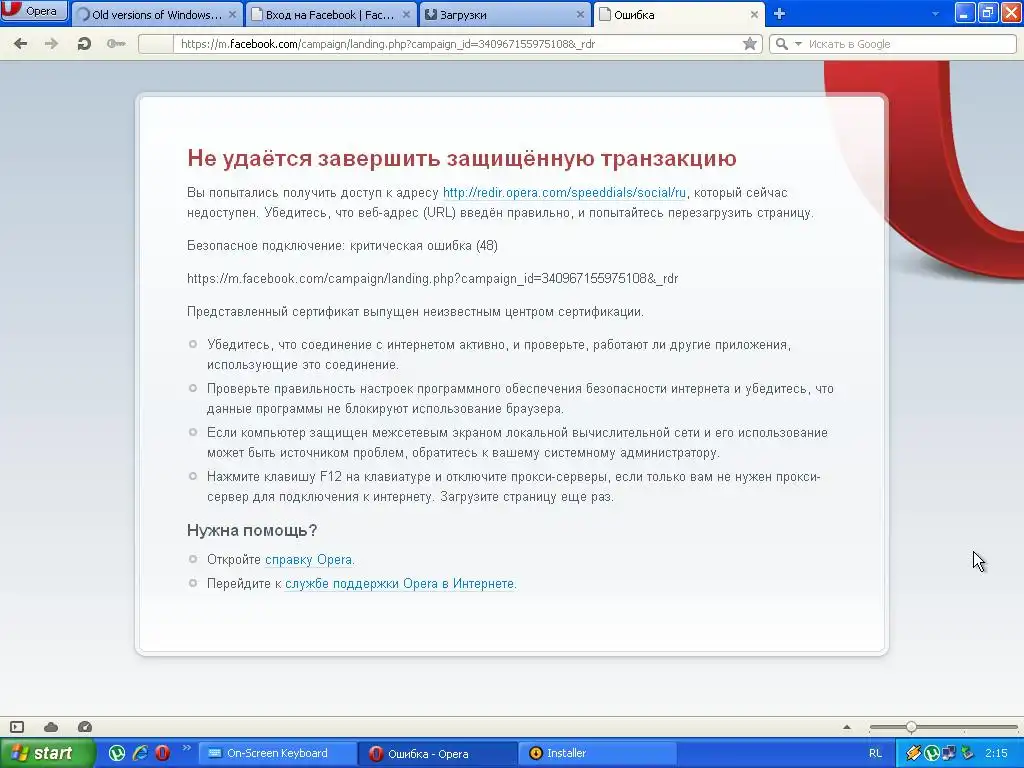This screenshot has width=1024, height=768.
Task: Click the first system tray icon
Action: [913, 753]
